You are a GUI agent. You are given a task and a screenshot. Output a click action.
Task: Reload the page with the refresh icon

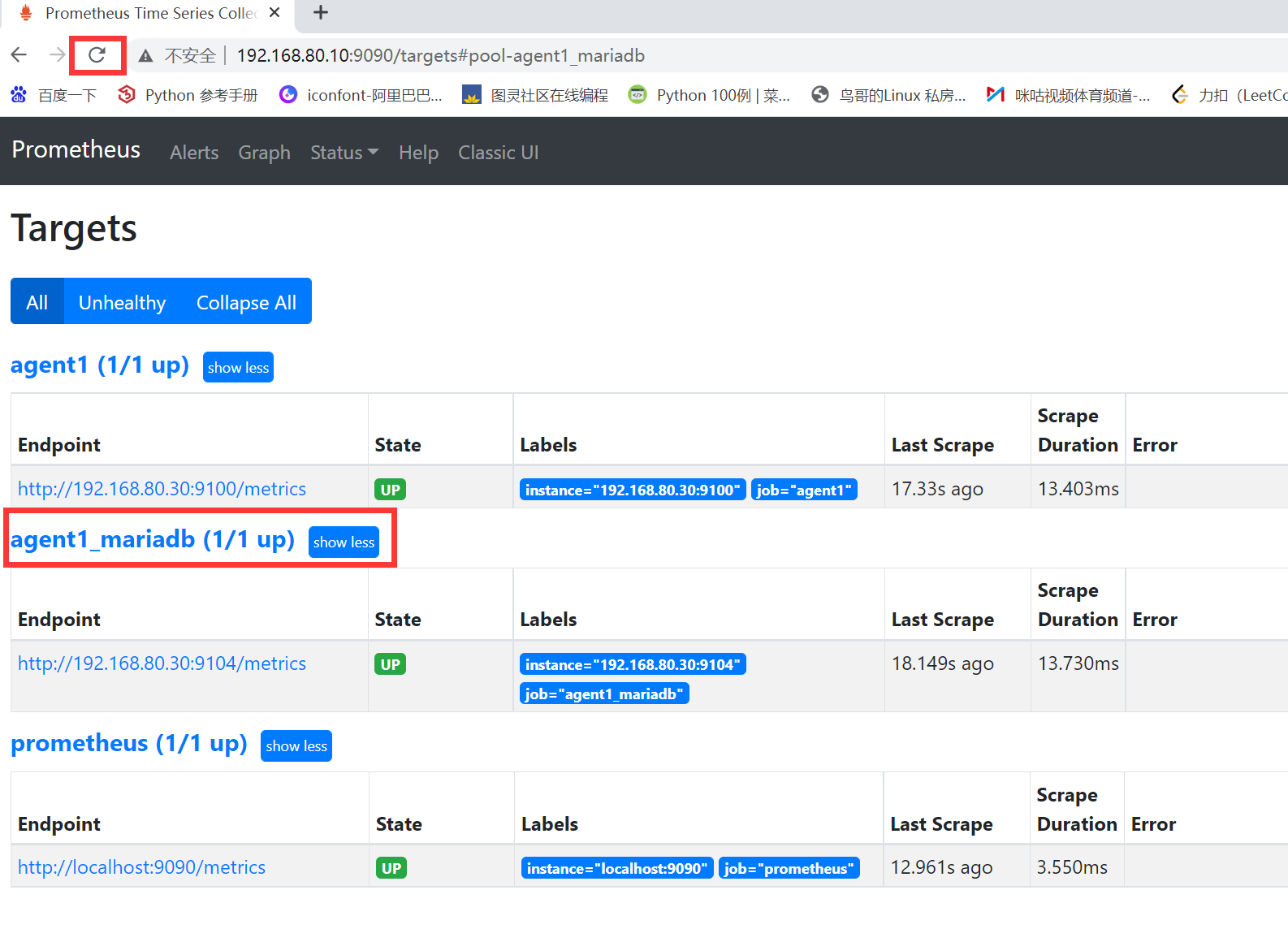pyautogui.click(x=97, y=55)
